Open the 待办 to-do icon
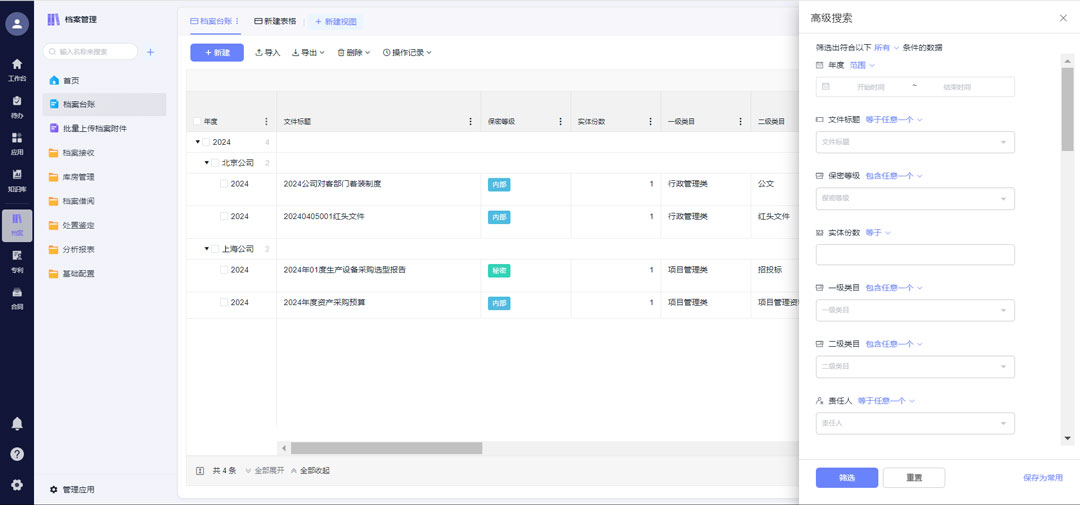The height and width of the screenshot is (505, 1080). coord(16,103)
